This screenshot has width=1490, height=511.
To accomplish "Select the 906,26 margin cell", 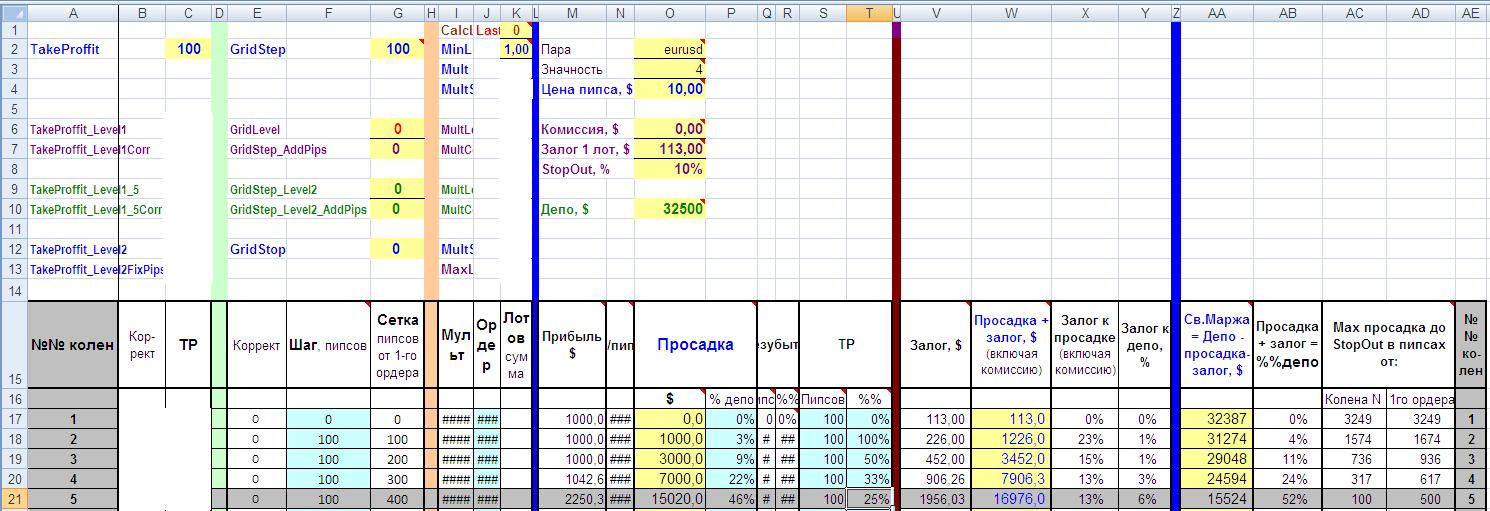I will (936, 479).
